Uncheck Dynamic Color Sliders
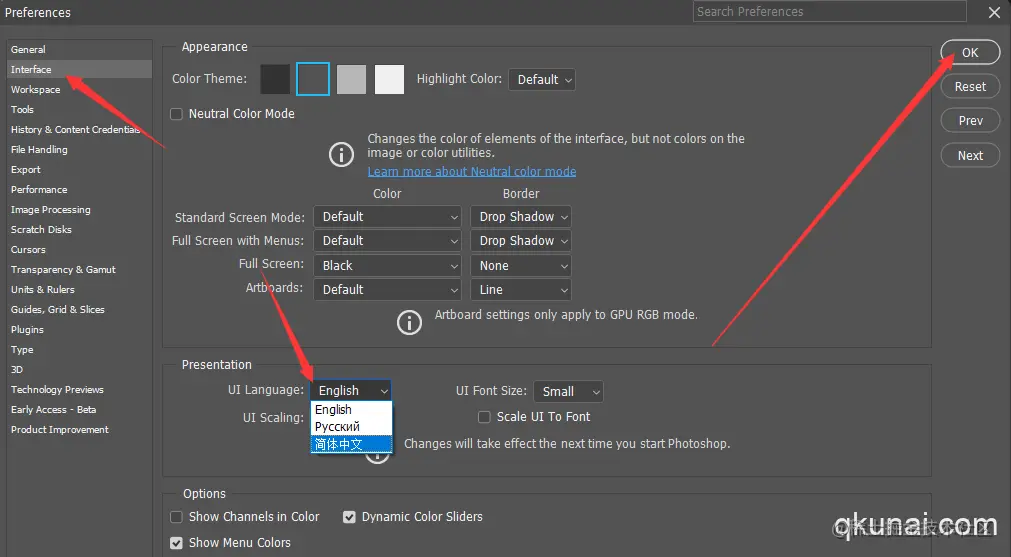Screen dimensions: 1011x557 349,517
